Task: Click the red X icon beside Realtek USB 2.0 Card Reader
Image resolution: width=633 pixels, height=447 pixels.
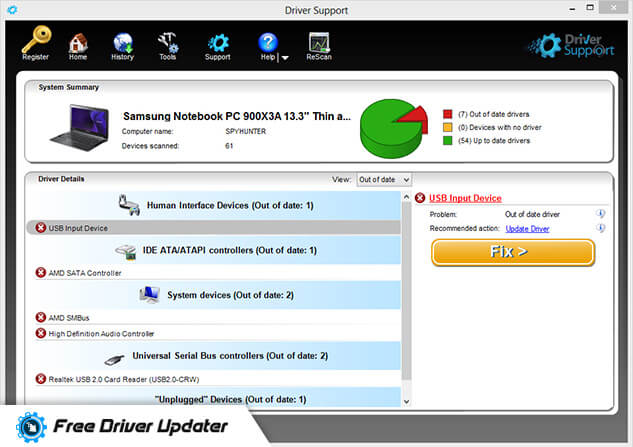Action: (41, 379)
